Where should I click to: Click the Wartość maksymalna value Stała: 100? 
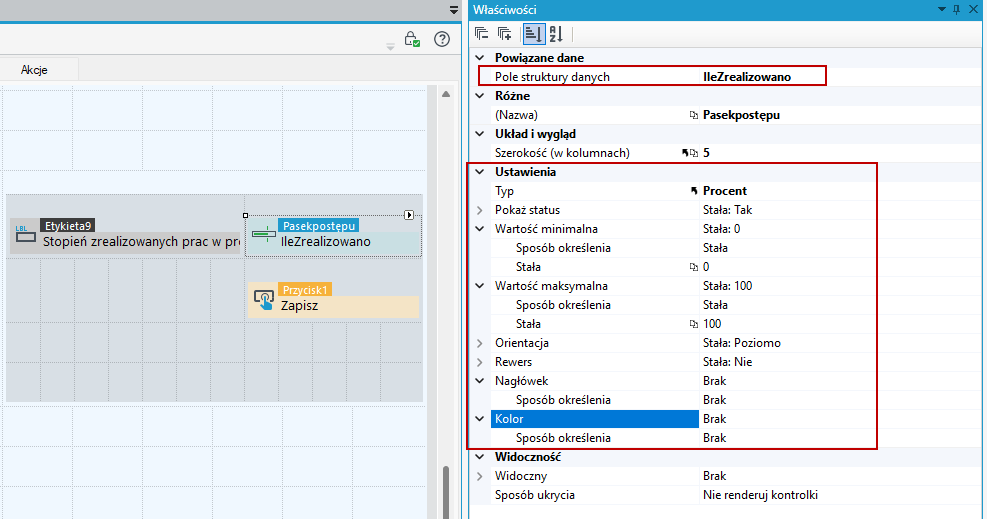tap(727, 286)
